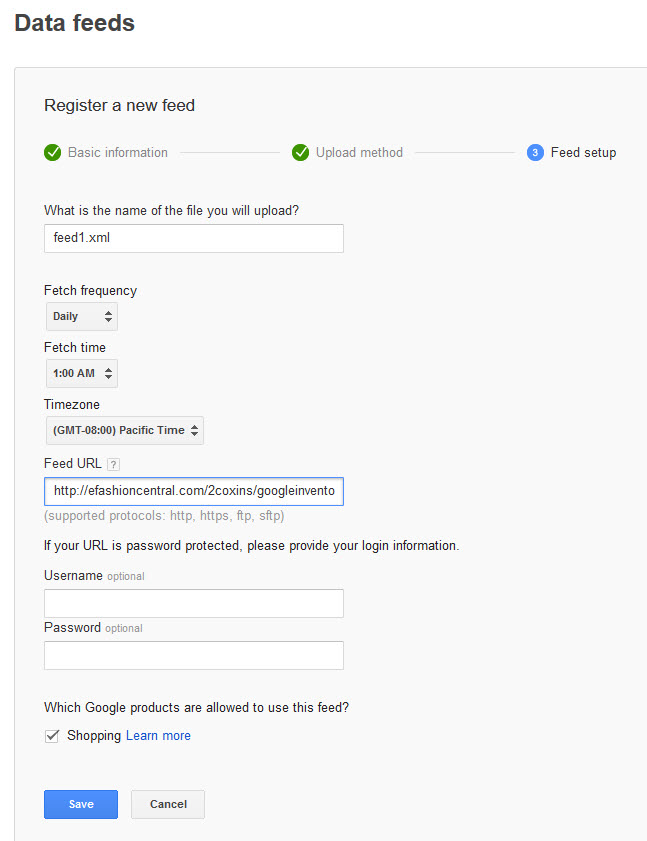Open the Shopping Learn more link
Image resolution: width=647 pixels, height=841 pixels.
click(x=158, y=735)
